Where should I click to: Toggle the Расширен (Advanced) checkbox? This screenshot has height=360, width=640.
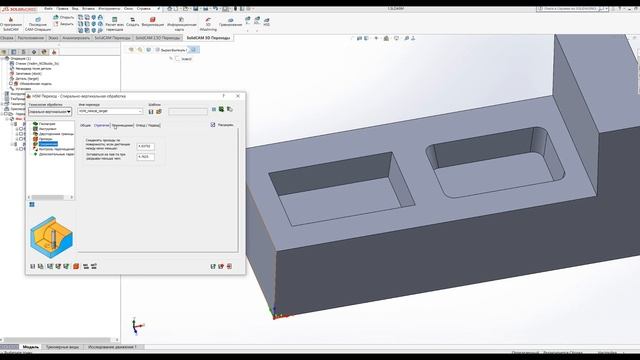213,125
